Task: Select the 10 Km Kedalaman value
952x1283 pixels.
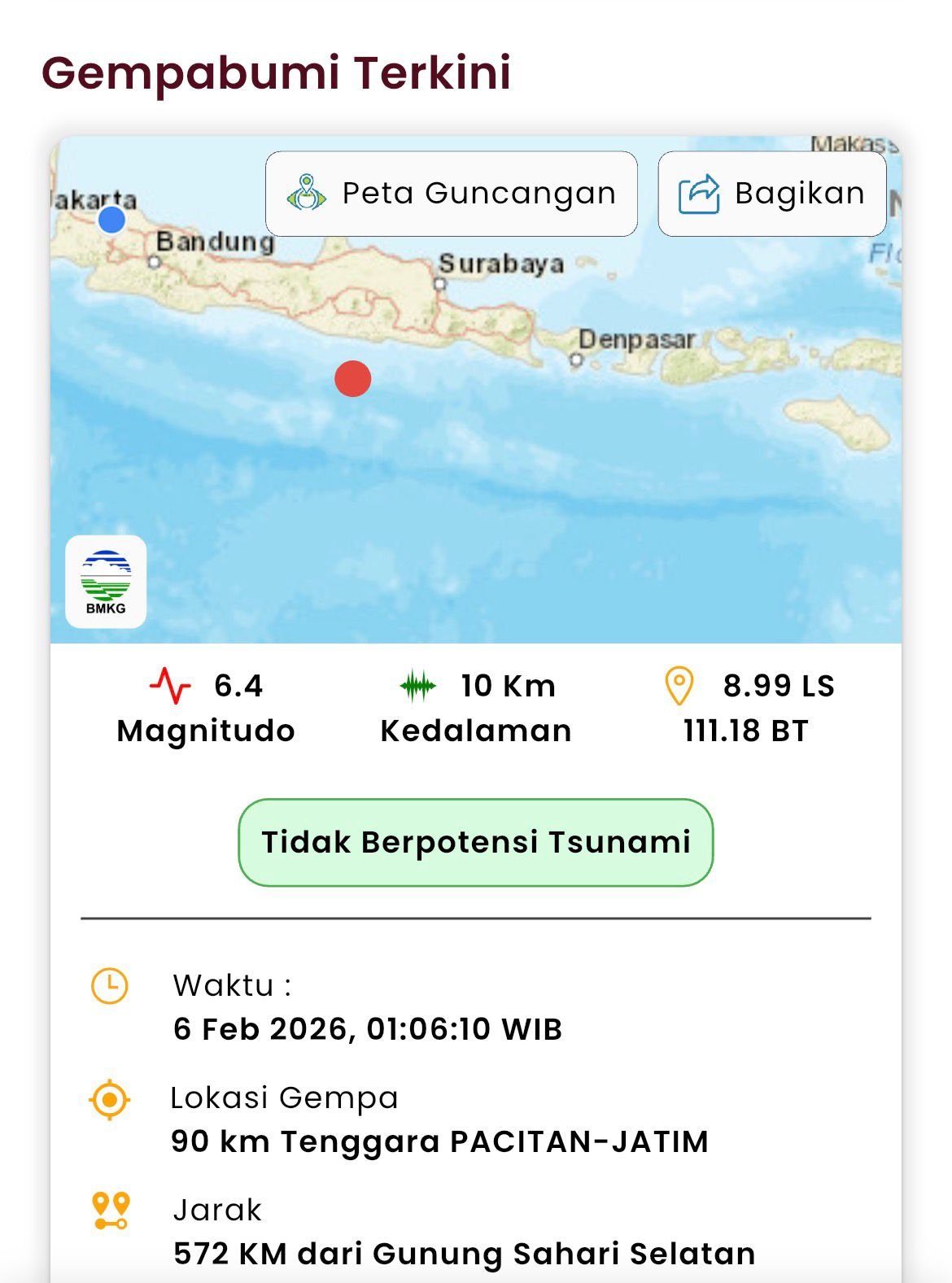Action: click(x=508, y=686)
